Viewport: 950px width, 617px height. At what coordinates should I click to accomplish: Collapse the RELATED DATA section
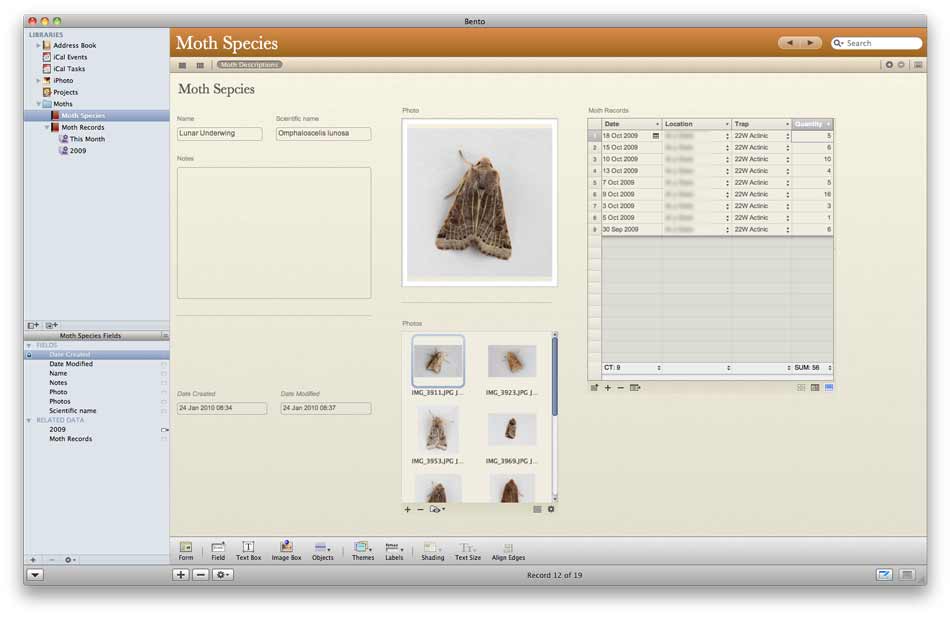28,421
